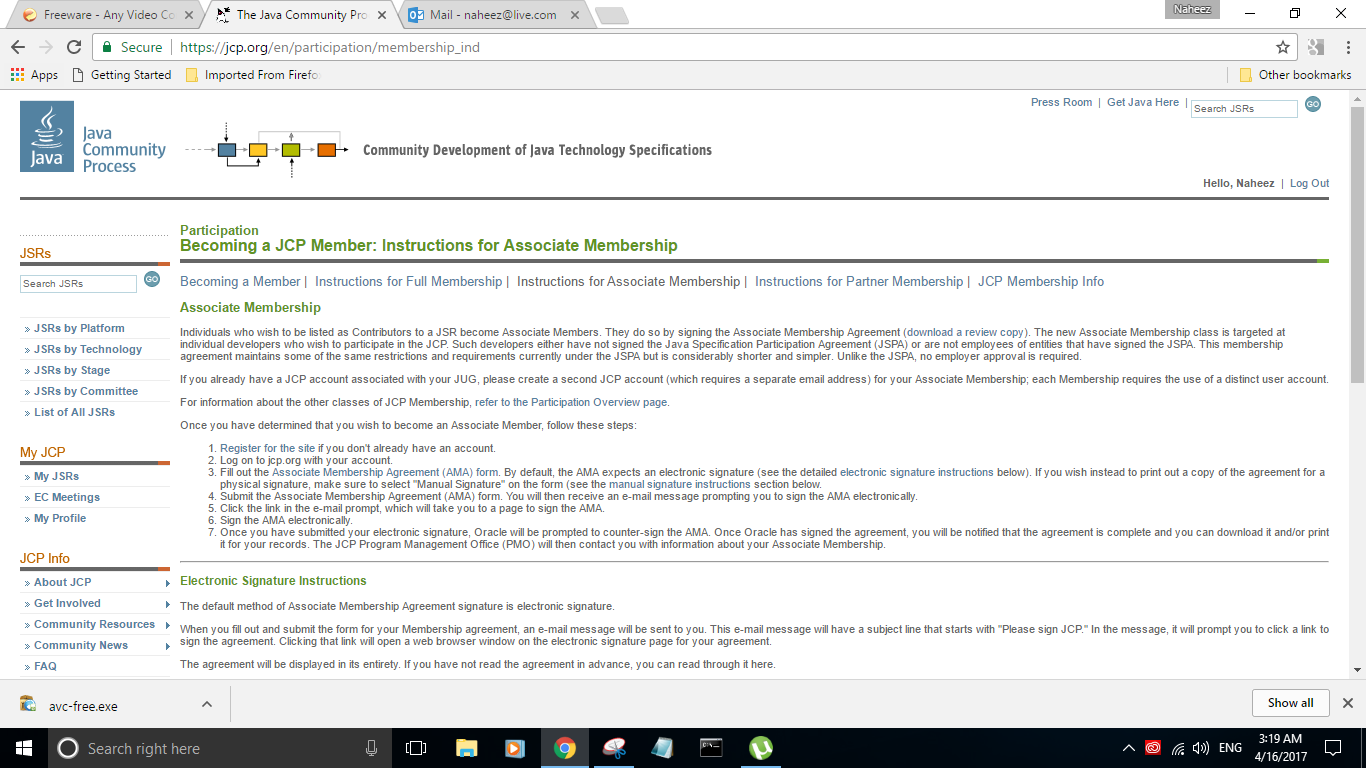Viewport: 1366px width, 768px height.
Task: Click the browser address bar URL
Action: tap(330, 47)
